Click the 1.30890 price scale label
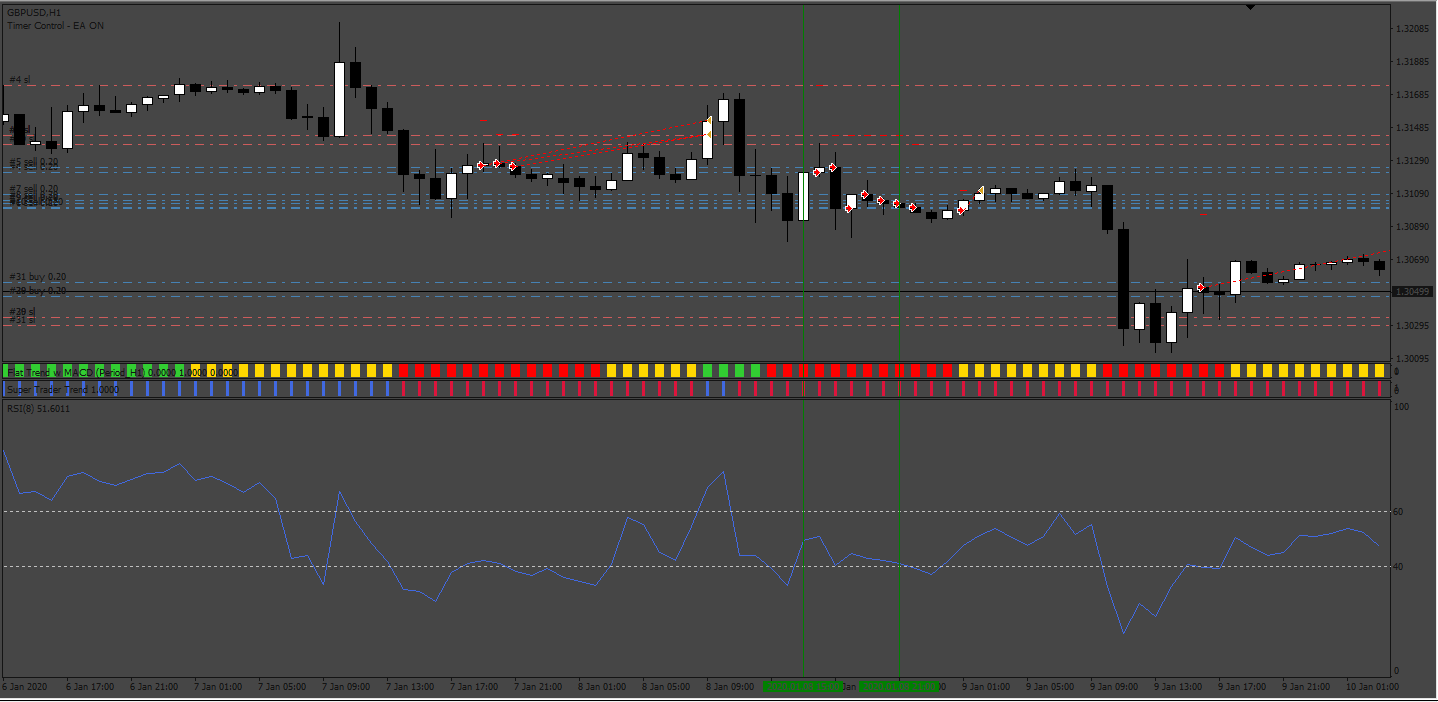Viewport: 1438px width, 702px height. coord(1410,227)
